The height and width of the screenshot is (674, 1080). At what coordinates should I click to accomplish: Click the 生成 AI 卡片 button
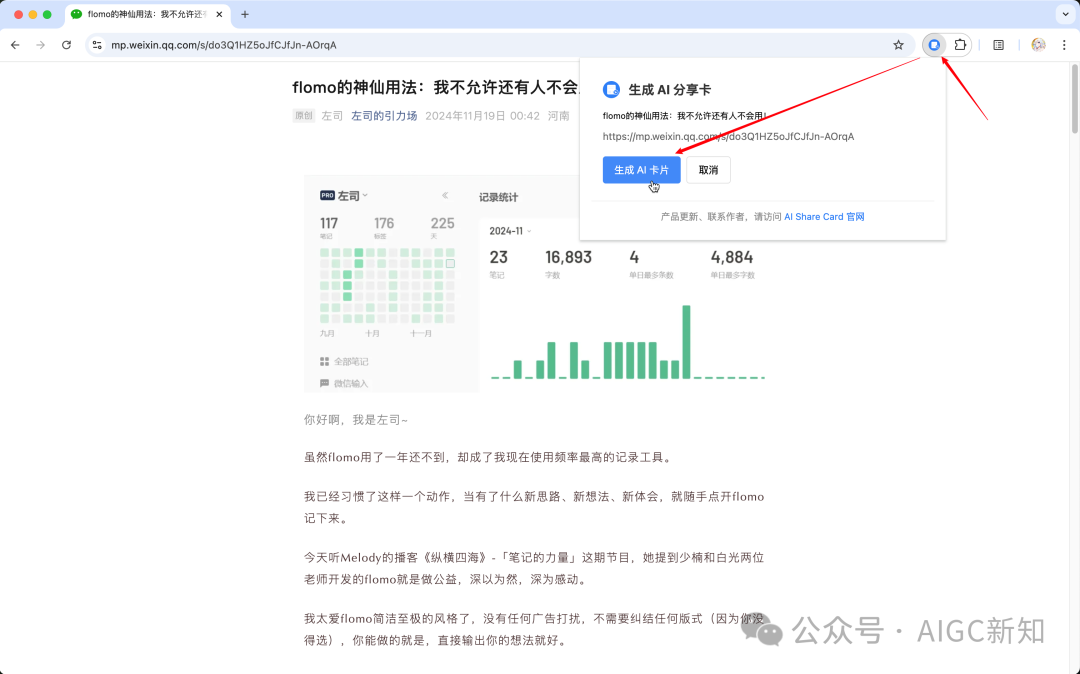tap(641, 170)
